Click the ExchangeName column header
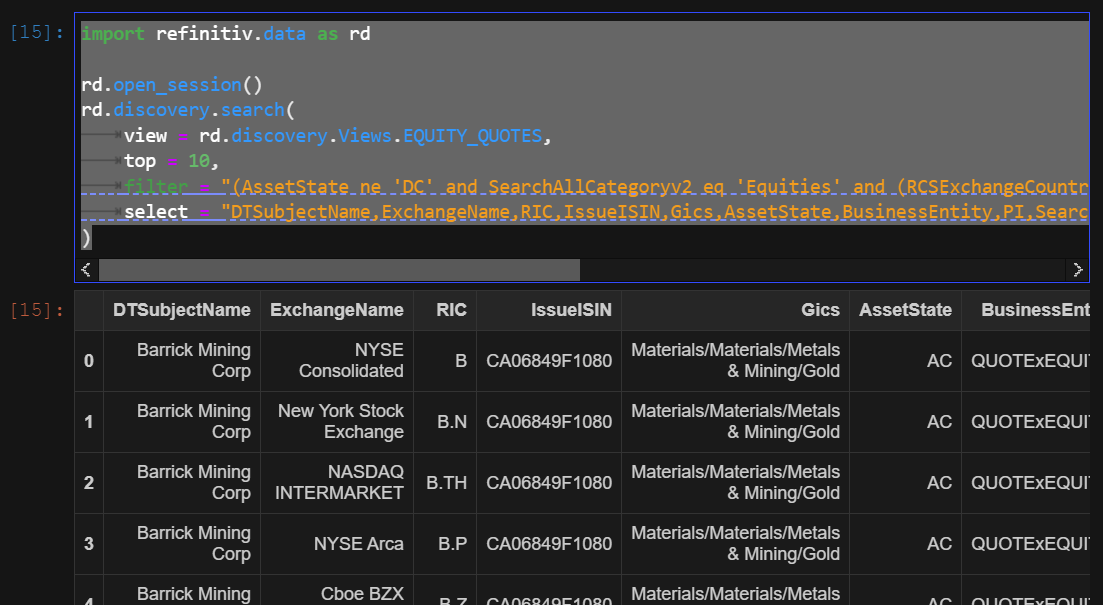Screen dimensions: 1103x605 tap(337, 310)
